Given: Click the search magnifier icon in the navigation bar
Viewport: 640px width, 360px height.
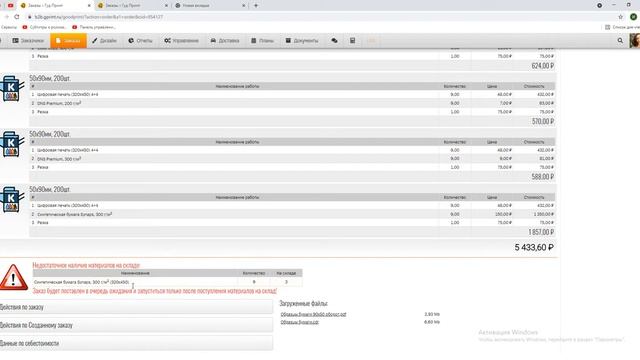Looking at the screenshot, I should click(620, 41).
